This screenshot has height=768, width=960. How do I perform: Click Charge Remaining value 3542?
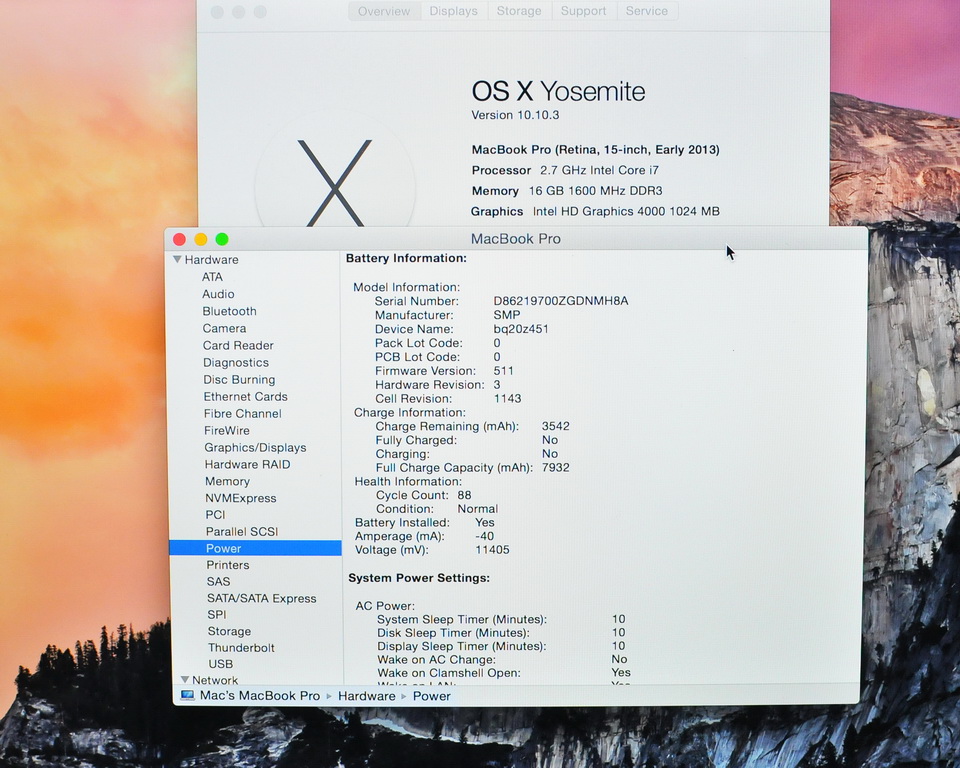click(556, 426)
